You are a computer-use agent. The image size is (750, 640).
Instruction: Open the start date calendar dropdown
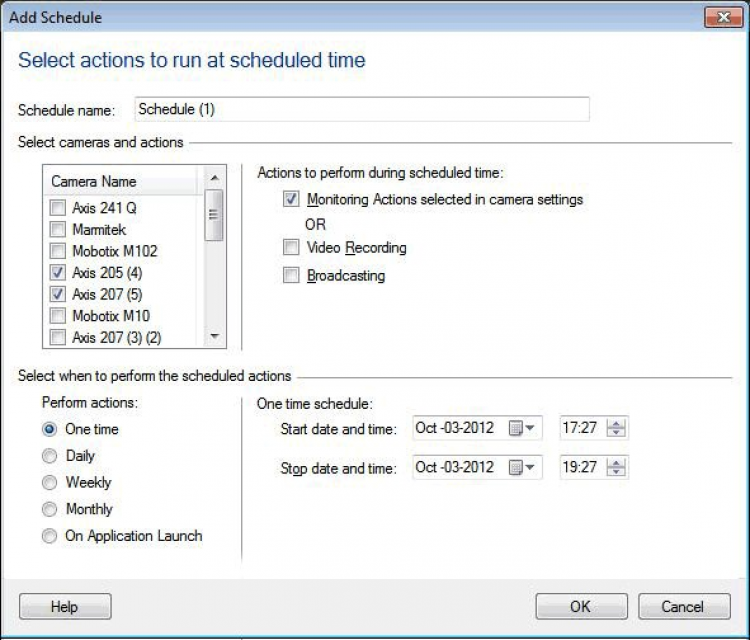522,428
